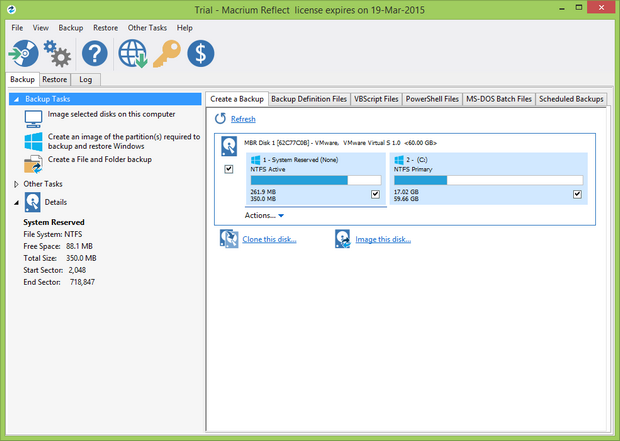Click the End Sector: 718,847 row
Viewport: 620px width, 441px height.
[59, 282]
